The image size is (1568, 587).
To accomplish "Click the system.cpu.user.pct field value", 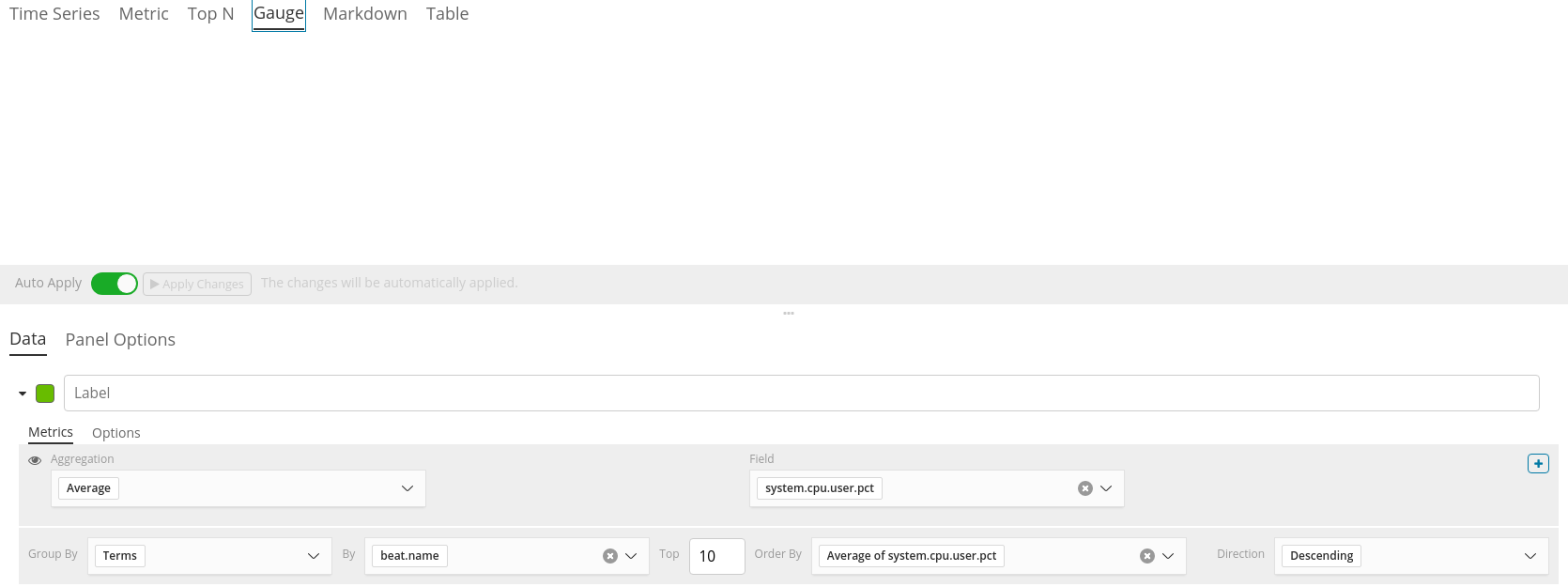I will [x=820, y=488].
